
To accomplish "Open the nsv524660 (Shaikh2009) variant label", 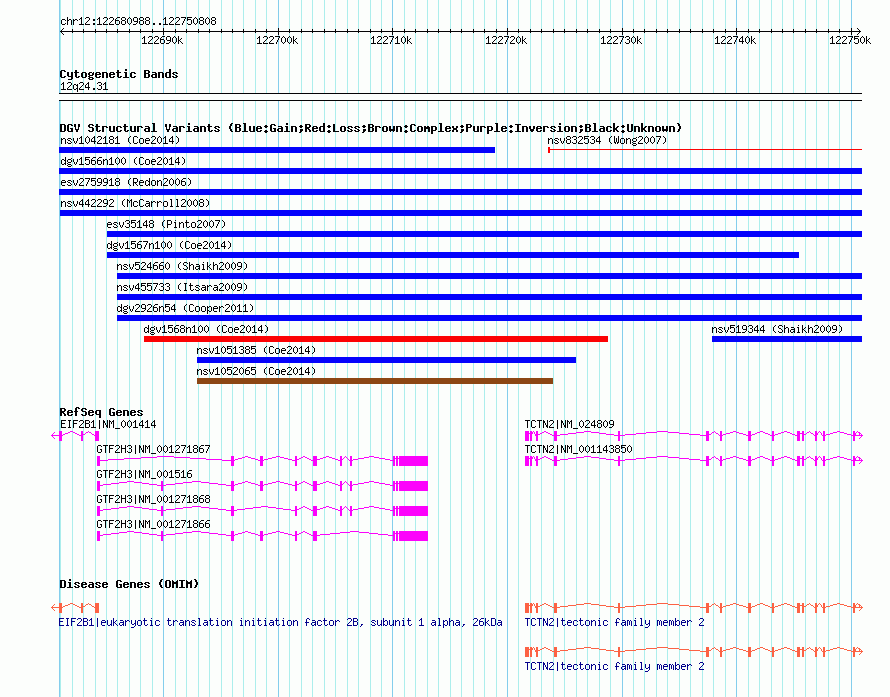I will pyautogui.click(x=182, y=266).
